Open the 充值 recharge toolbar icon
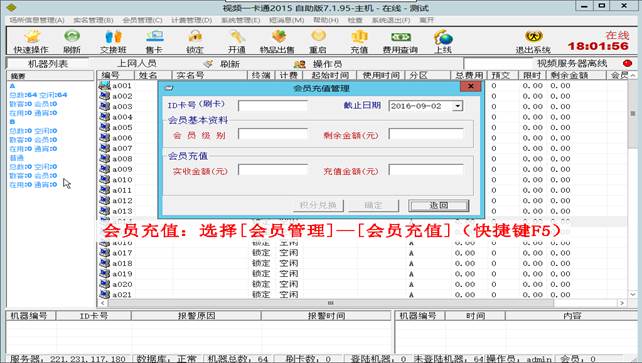642x363 pixels. tap(359, 41)
